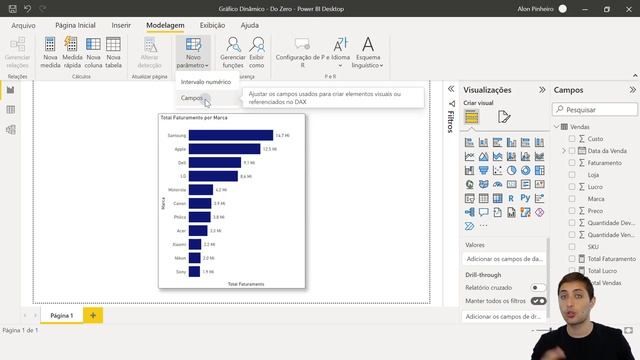
Task: Open the Data table view in sidebar
Action: point(11,109)
